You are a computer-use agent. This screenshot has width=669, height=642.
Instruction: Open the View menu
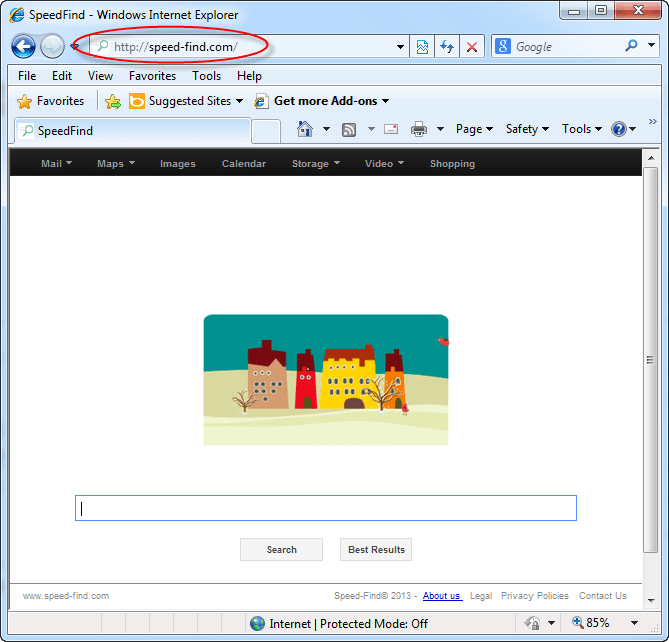100,76
